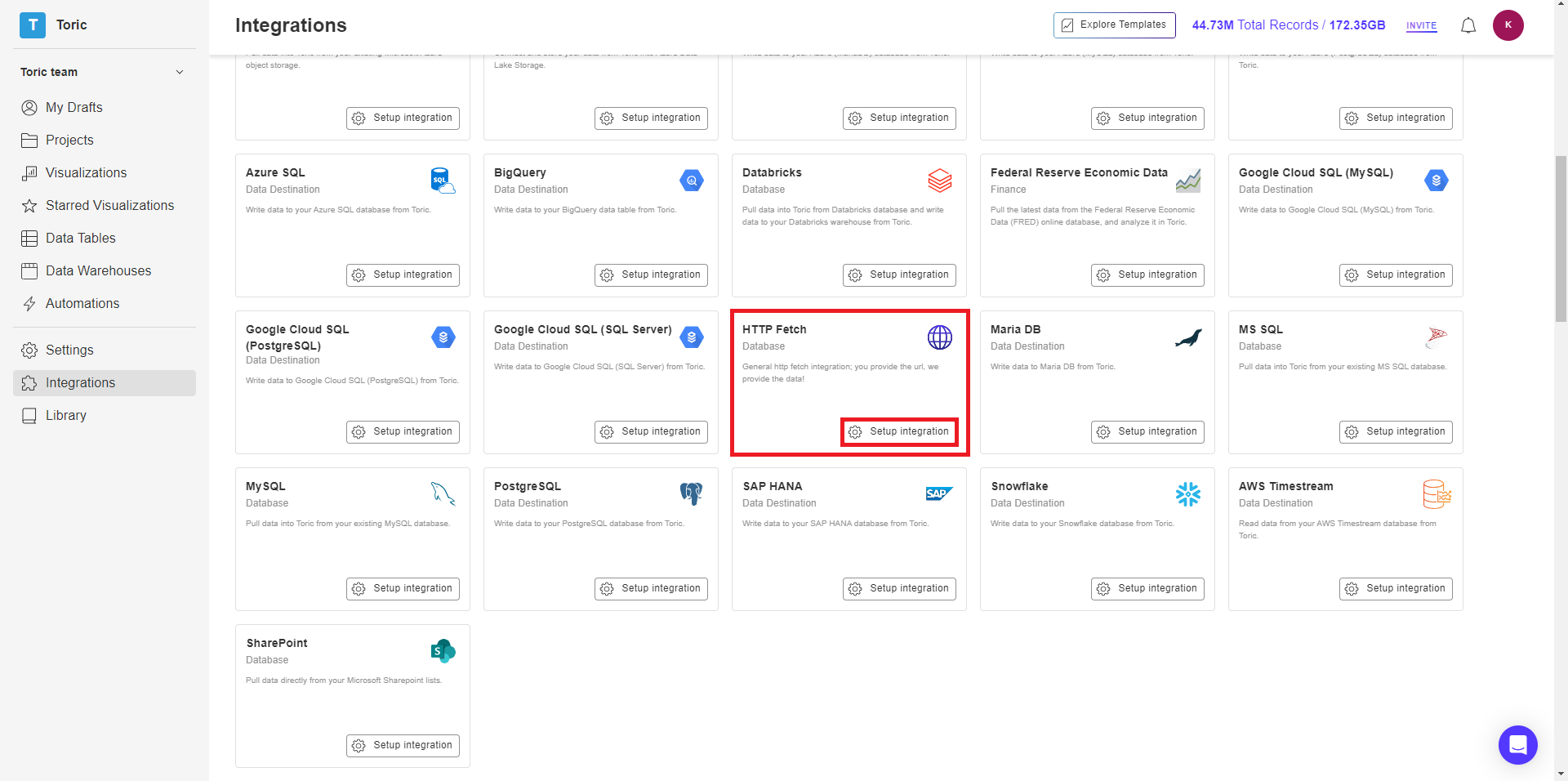Open user avatar K menu
The height and width of the screenshot is (781, 1568).
pos(1508,25)
